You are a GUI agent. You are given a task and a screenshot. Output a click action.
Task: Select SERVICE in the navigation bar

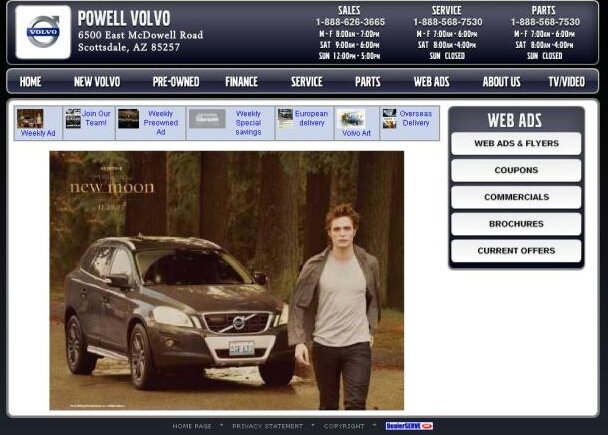click(307, 81)
